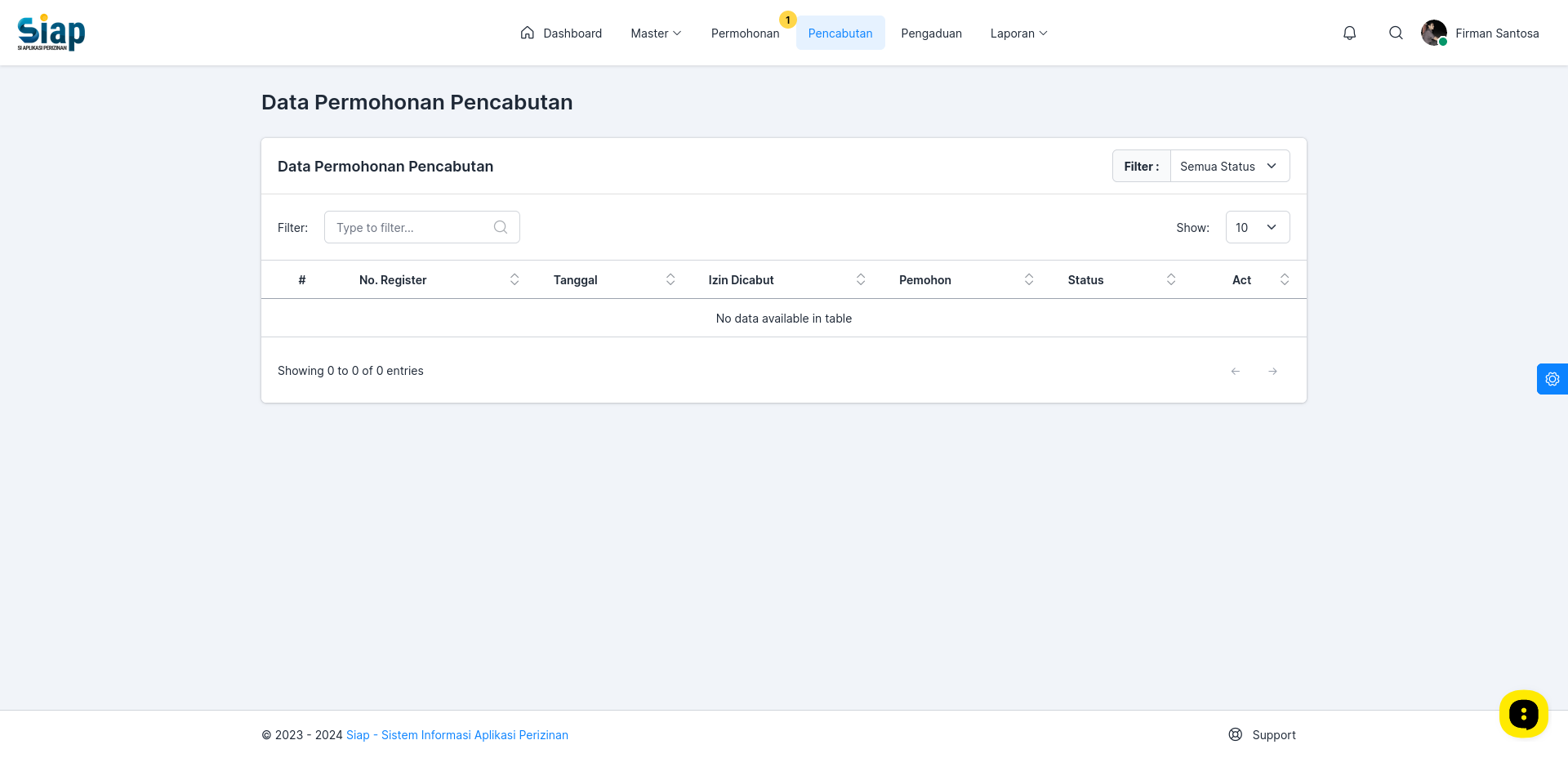Viewport: 1568px width, 758px height.
Task: Sort by the Pemohon column arrows
Action: 1029,279
